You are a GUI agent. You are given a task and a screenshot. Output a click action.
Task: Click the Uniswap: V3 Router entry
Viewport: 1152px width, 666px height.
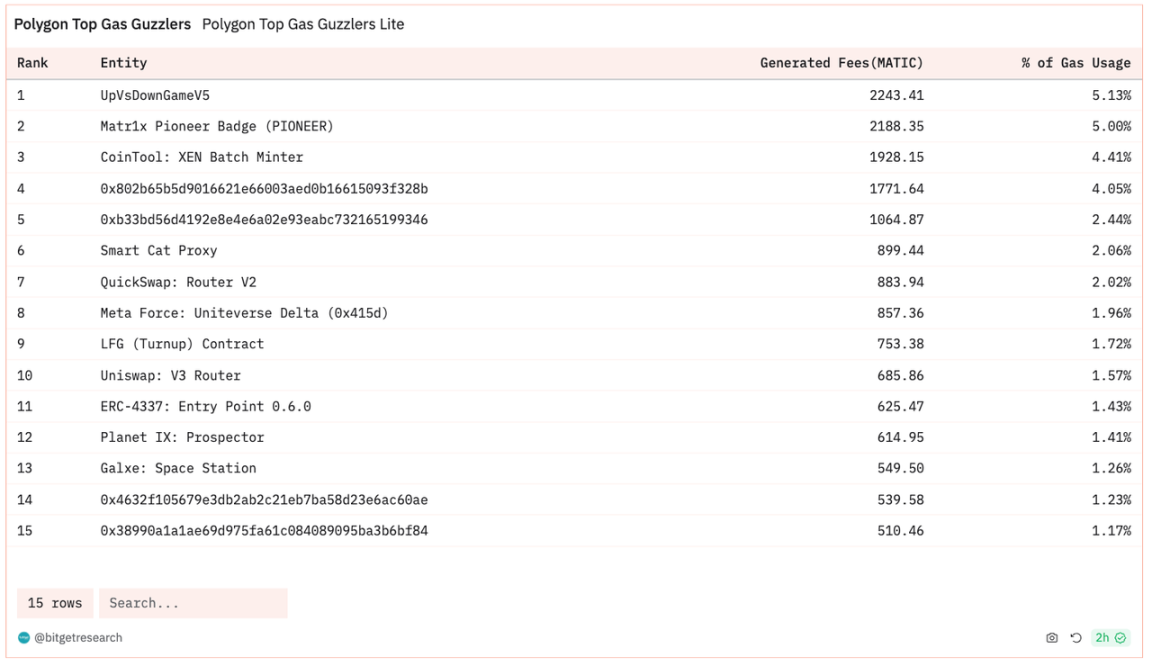170,375
